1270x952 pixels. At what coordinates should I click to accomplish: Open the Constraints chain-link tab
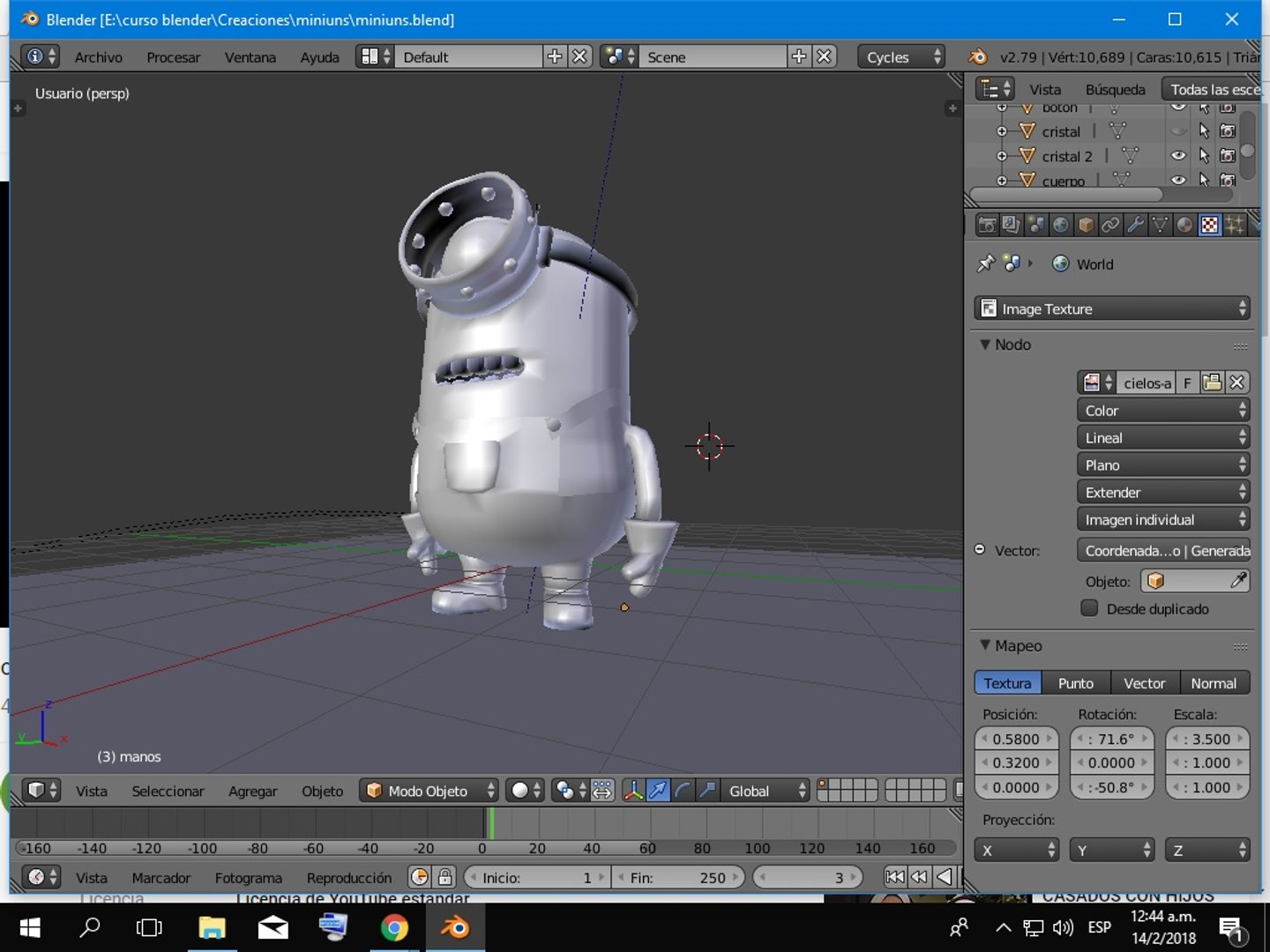point(1110,226)
